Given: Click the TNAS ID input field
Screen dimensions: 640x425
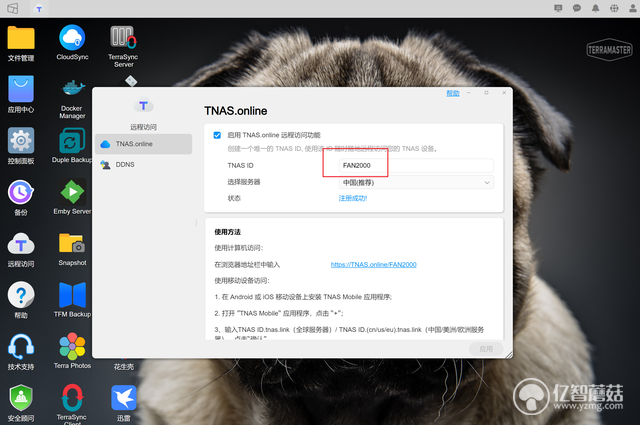Looking at the screenshot, I should pyautogui.click(x=416, y=165).
